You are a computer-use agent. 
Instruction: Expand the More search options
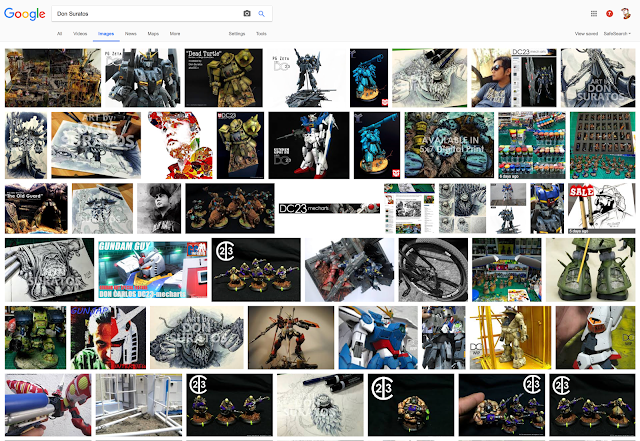pyautogui.click(x=175, y=33)
